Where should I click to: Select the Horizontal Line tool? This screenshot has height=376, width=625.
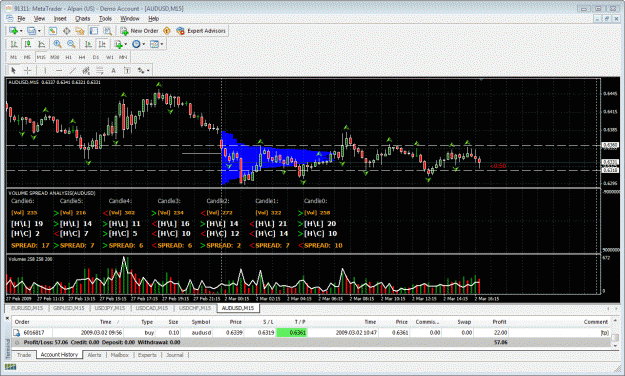[59, 71]
